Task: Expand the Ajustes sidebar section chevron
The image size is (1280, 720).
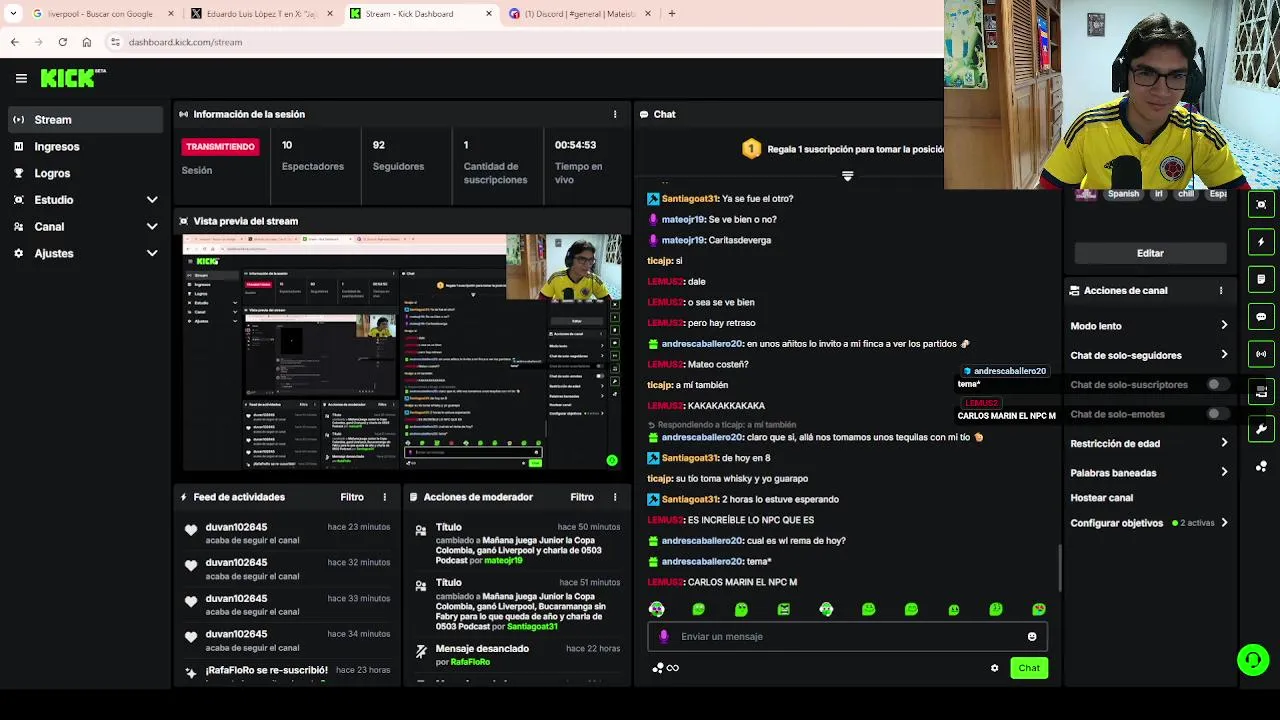Action: tap(152, 254)
